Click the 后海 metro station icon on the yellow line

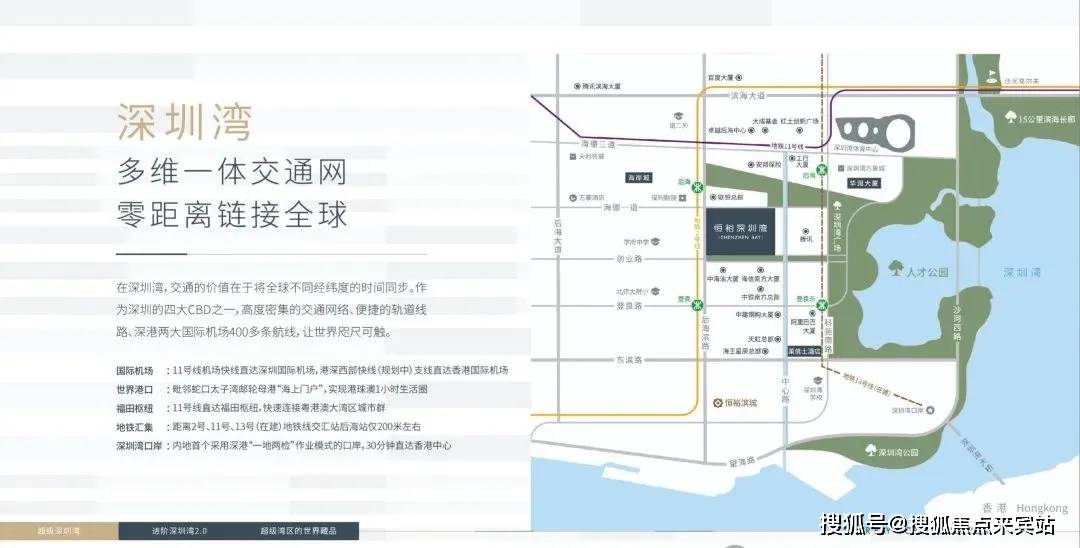pyautogui.click(x=700, y=186)
